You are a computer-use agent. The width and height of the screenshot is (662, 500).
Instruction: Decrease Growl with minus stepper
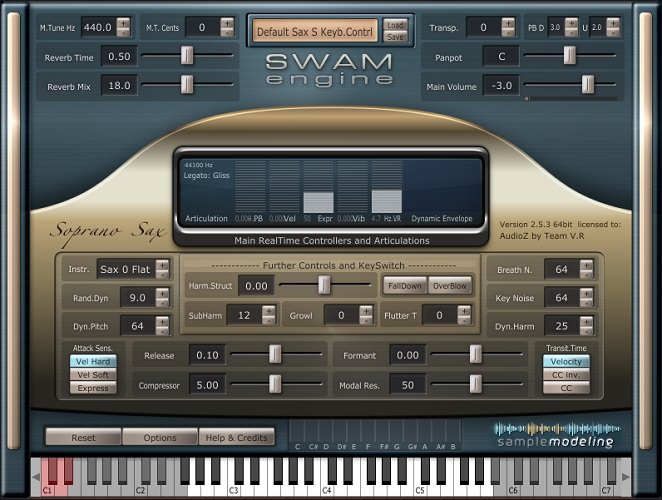(x=366, y=320)
